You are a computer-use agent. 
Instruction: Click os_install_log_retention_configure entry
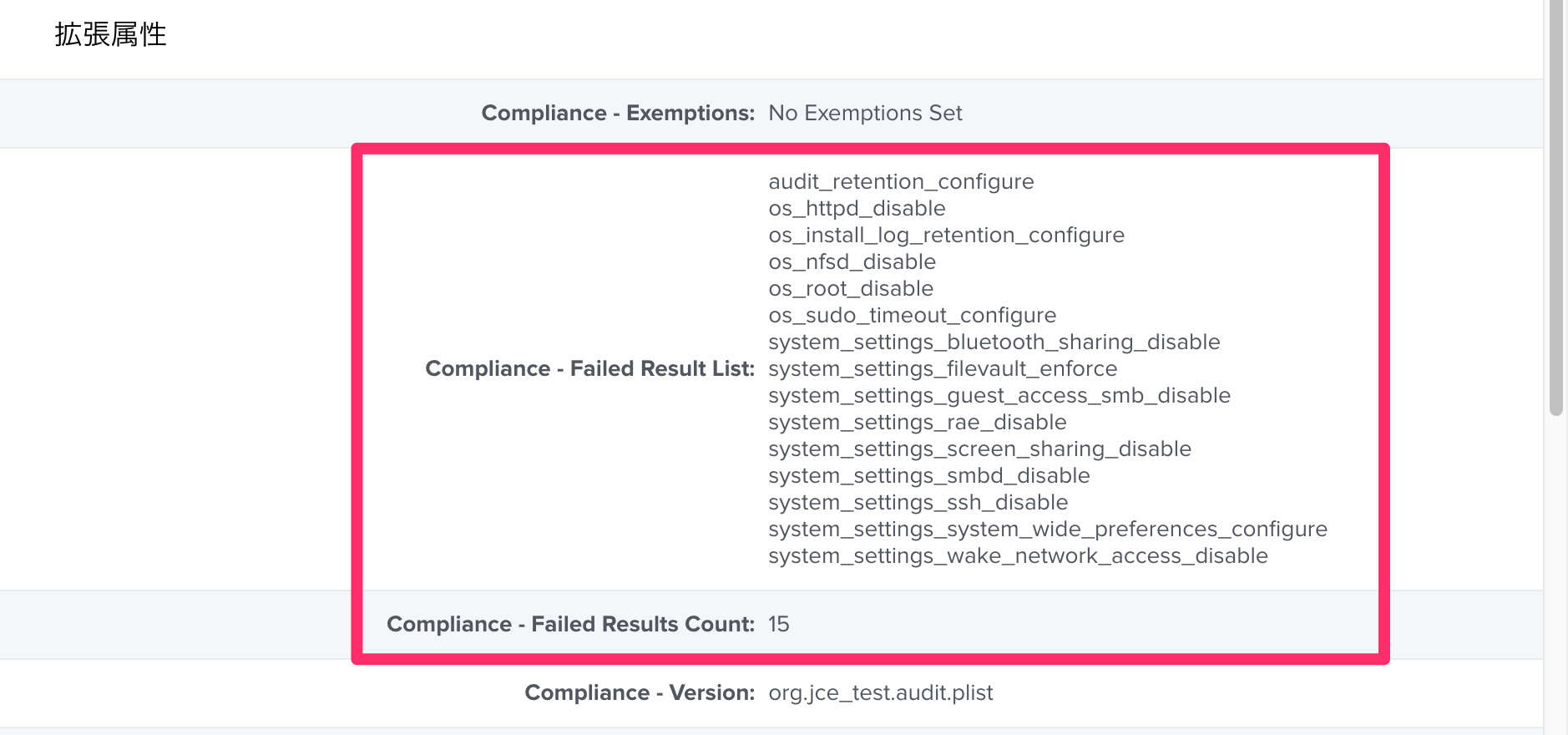click(946, 236)
